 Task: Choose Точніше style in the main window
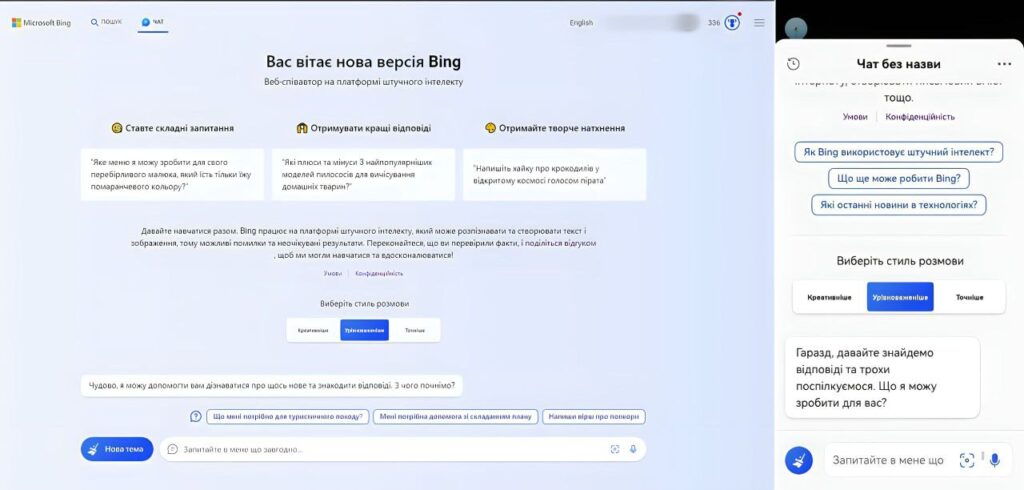click(x=415, y=330)
